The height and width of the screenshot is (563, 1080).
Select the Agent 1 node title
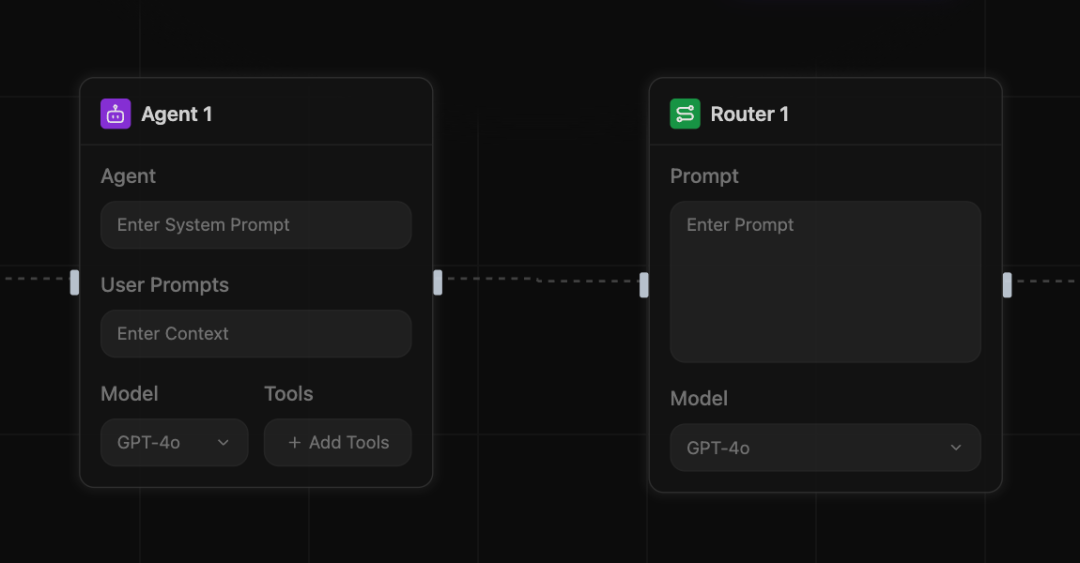(176, 114)
